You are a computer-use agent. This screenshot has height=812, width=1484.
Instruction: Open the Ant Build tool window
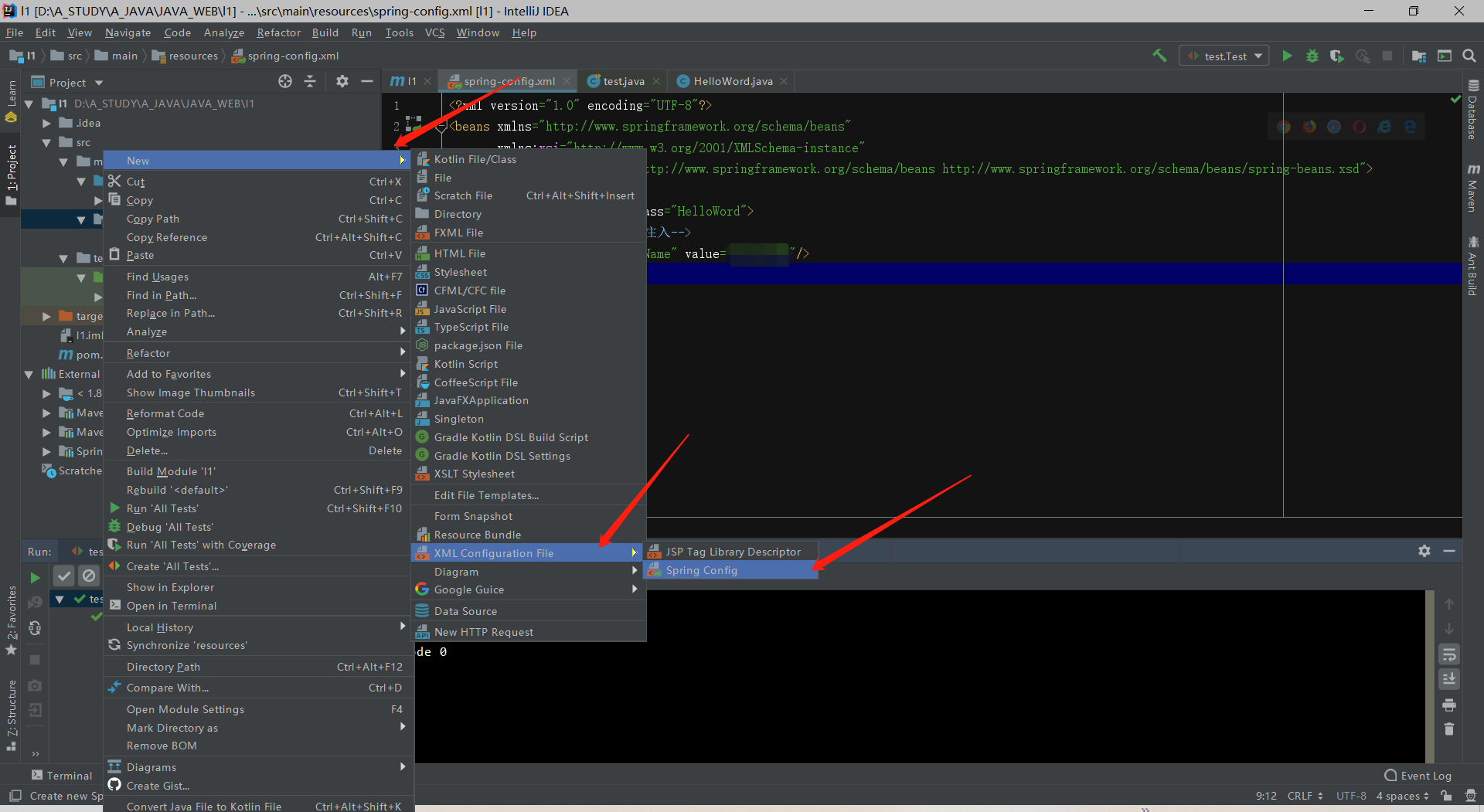click(1473, 267)
